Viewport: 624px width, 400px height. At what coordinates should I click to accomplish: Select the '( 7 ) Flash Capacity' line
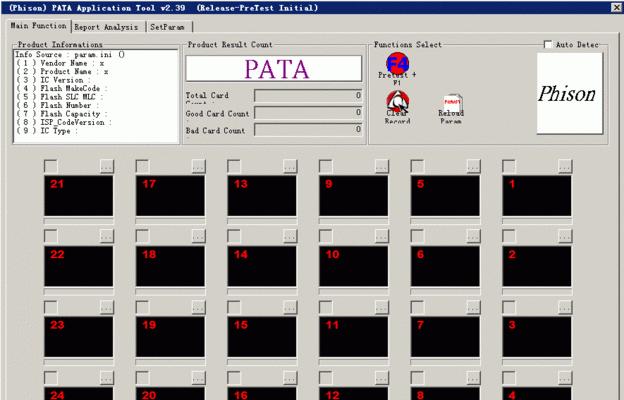62,114
